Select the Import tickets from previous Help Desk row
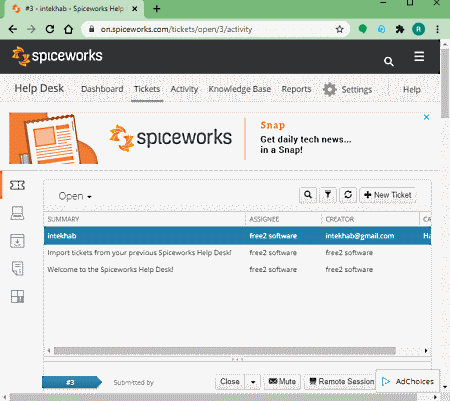This screenshot has height=401, width=450. (x=237, y=253)
